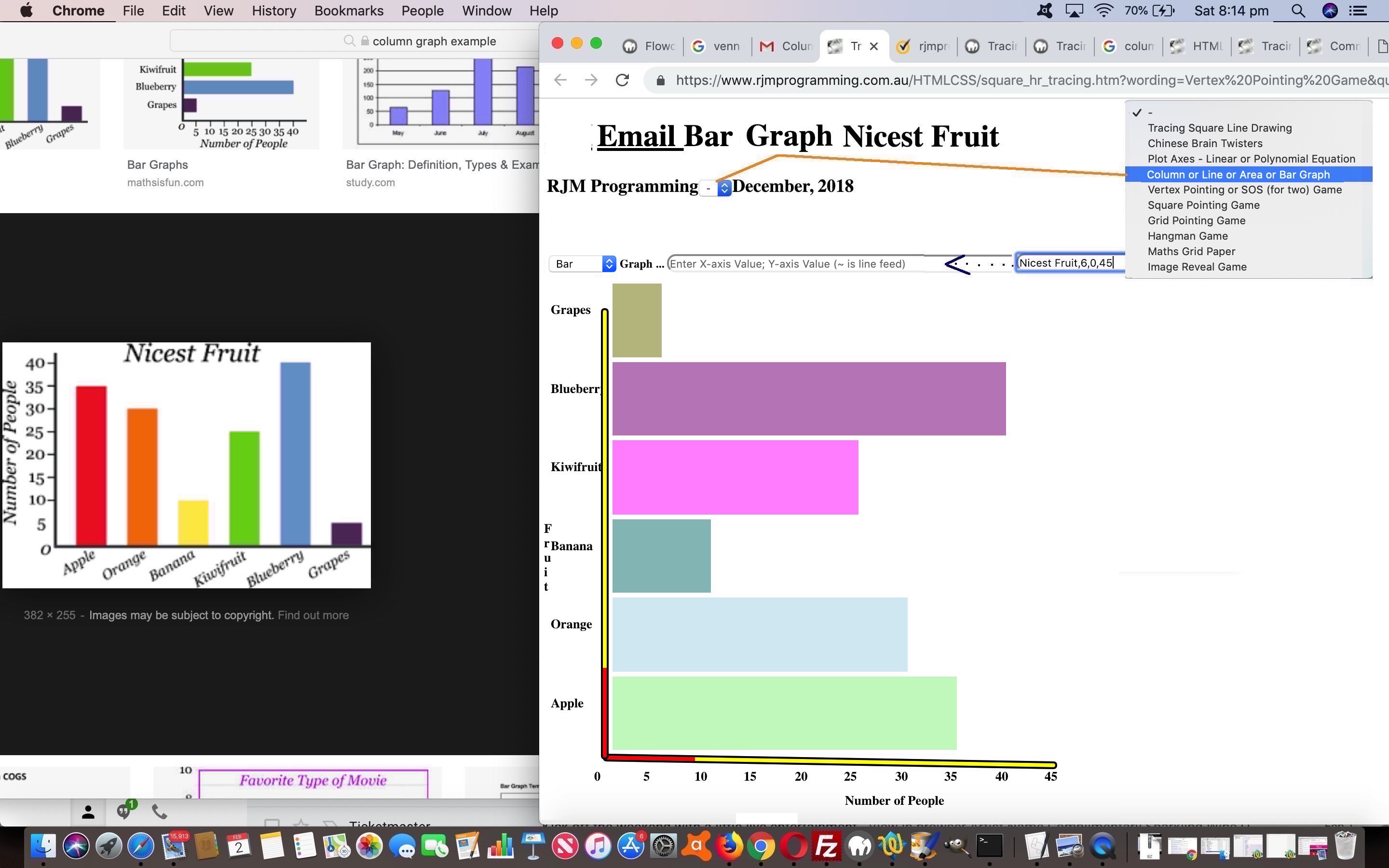The image size is (1389, 868).
Task: Select Column or Line or Area or Bar Graph
Action: [1238, 175]
